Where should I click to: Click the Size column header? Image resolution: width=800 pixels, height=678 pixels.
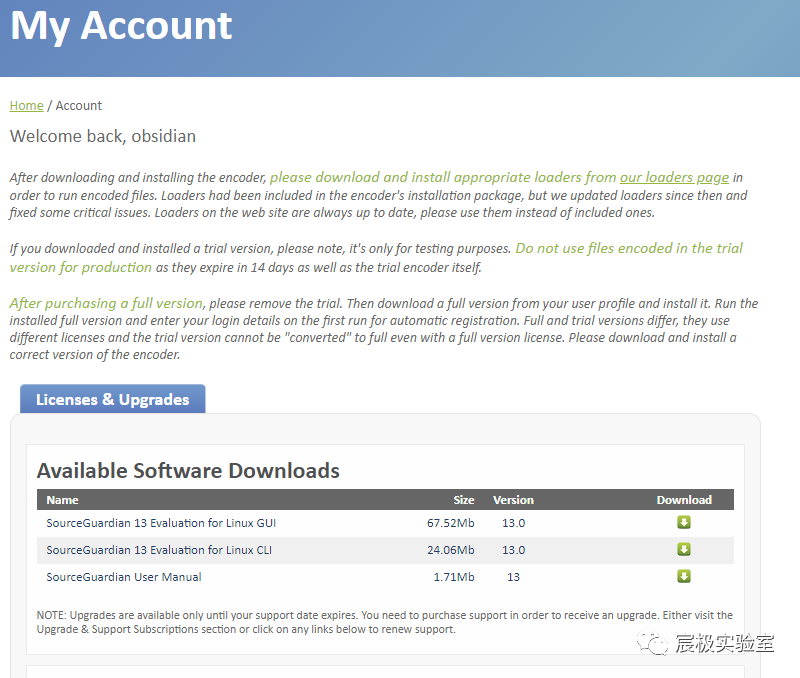coord(464,500)
